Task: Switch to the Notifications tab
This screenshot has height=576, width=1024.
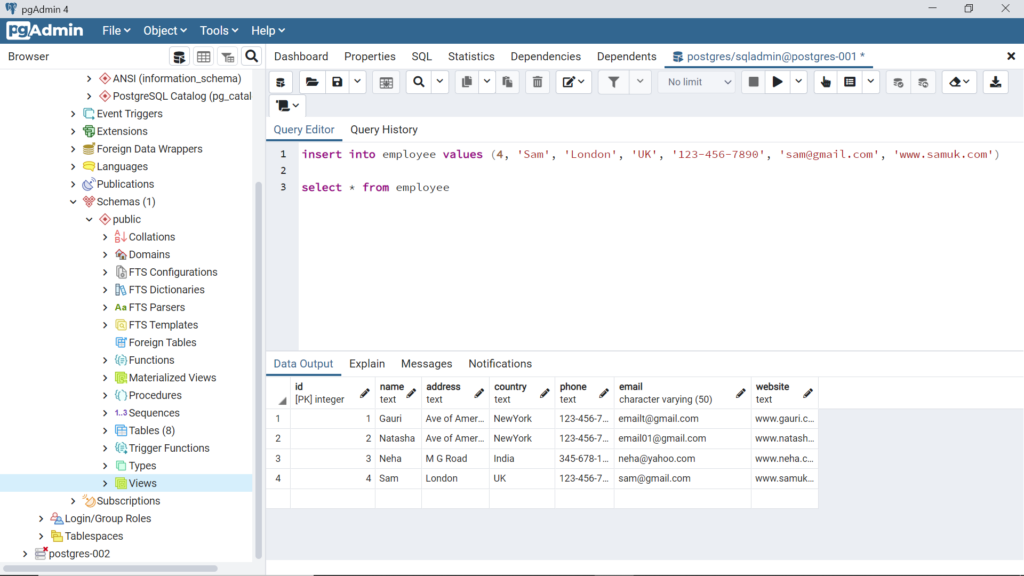Action: click(500, 364)
